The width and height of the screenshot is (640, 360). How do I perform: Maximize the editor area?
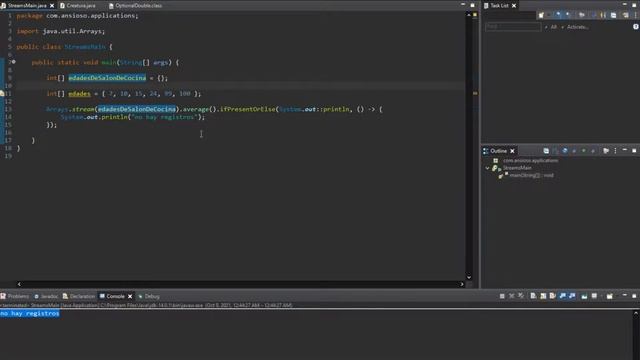pos(472,5)
